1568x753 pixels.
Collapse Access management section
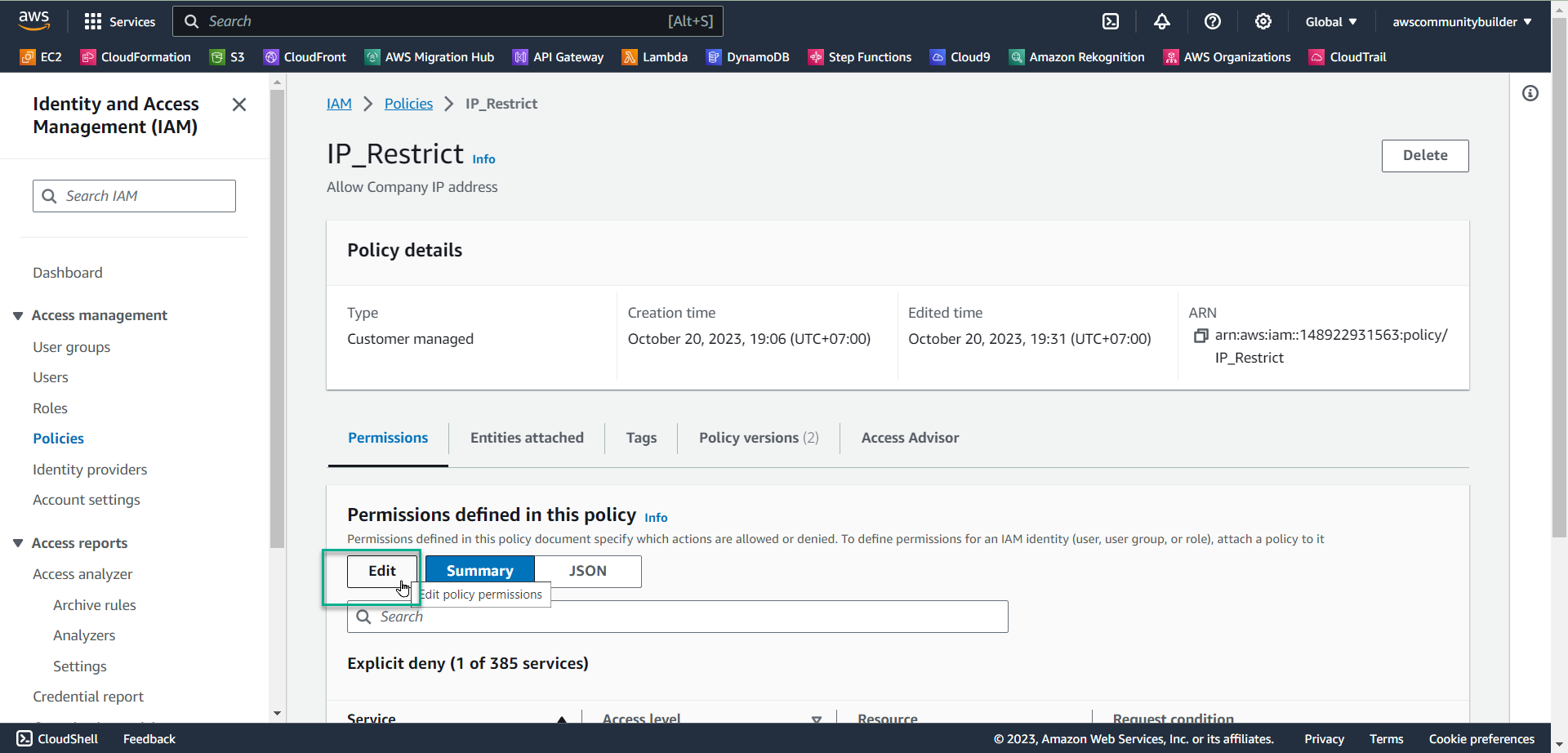(x=18, y=315)
